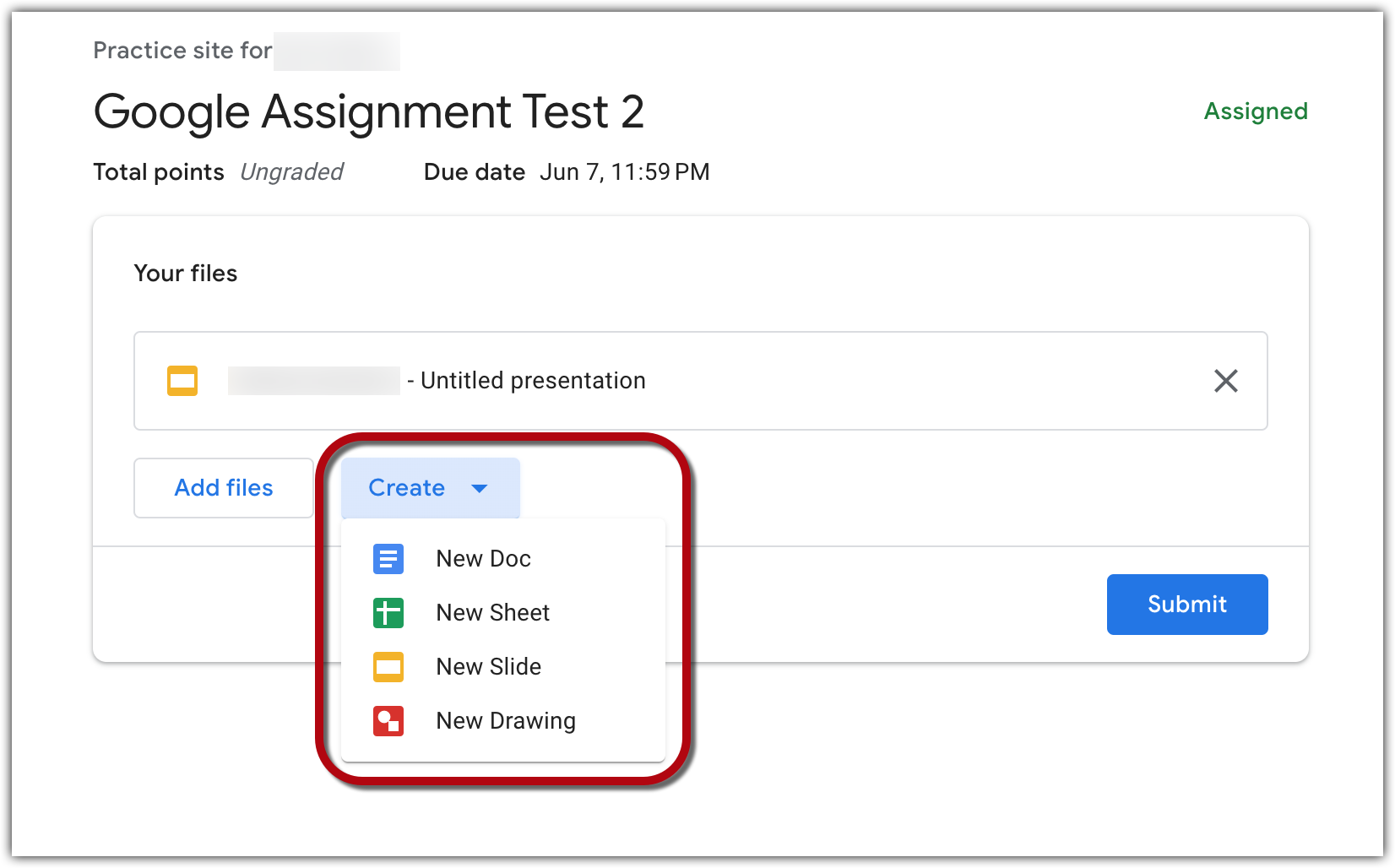Viewport: 1395px width, 868px height.
Task: Click the Create button
Action: point(406,488)
